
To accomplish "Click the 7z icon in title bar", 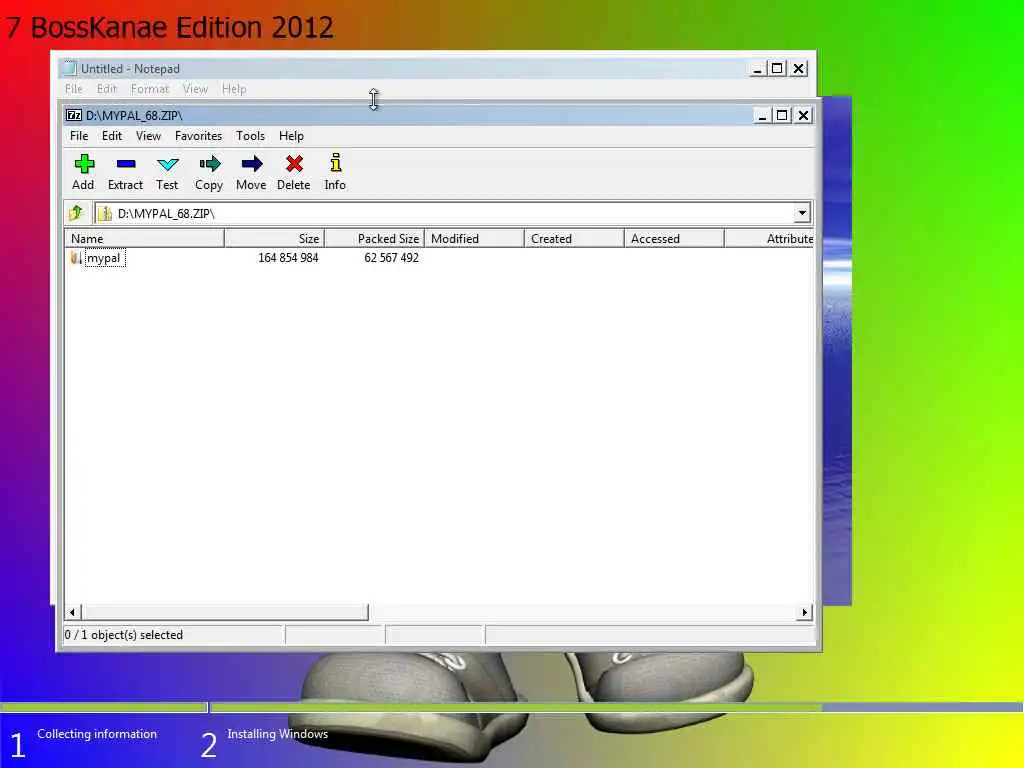I will coord(74,116).
